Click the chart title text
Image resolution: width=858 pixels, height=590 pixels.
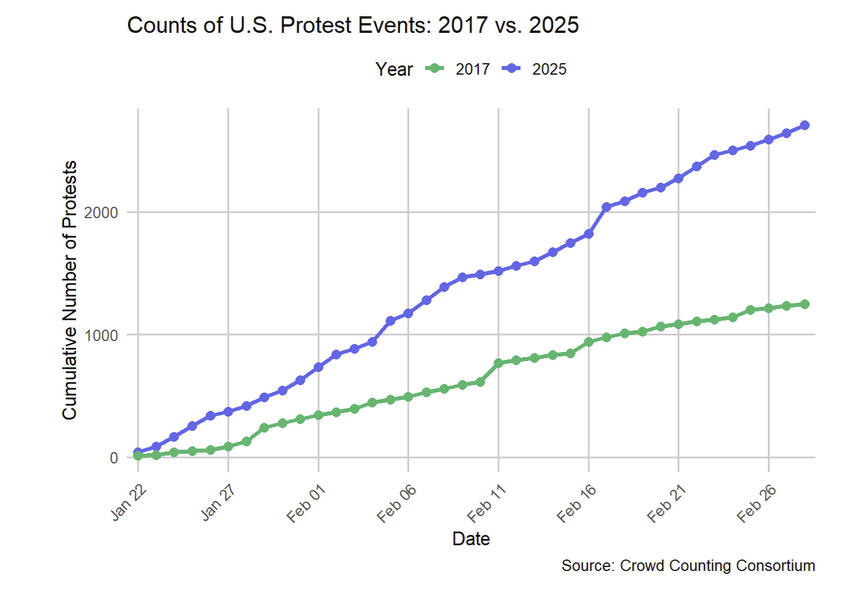pos(353,25)
